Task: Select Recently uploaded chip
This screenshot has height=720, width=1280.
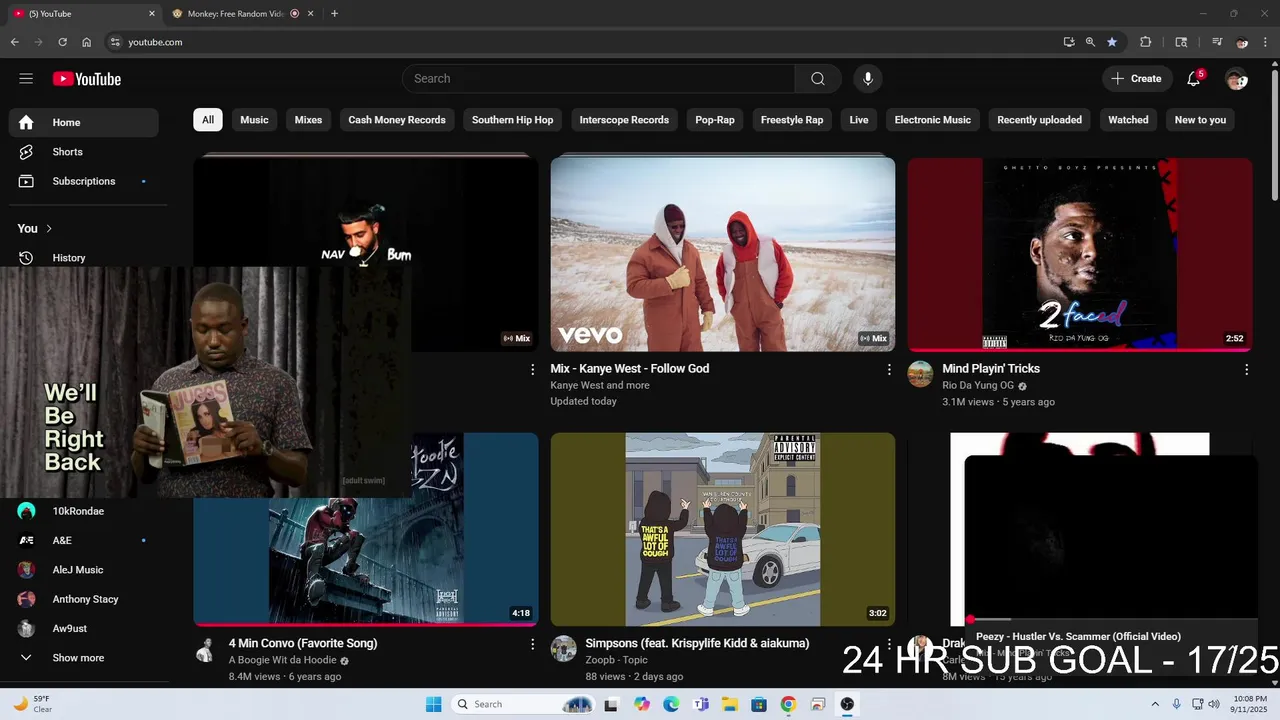Action: coord(1039,120)
